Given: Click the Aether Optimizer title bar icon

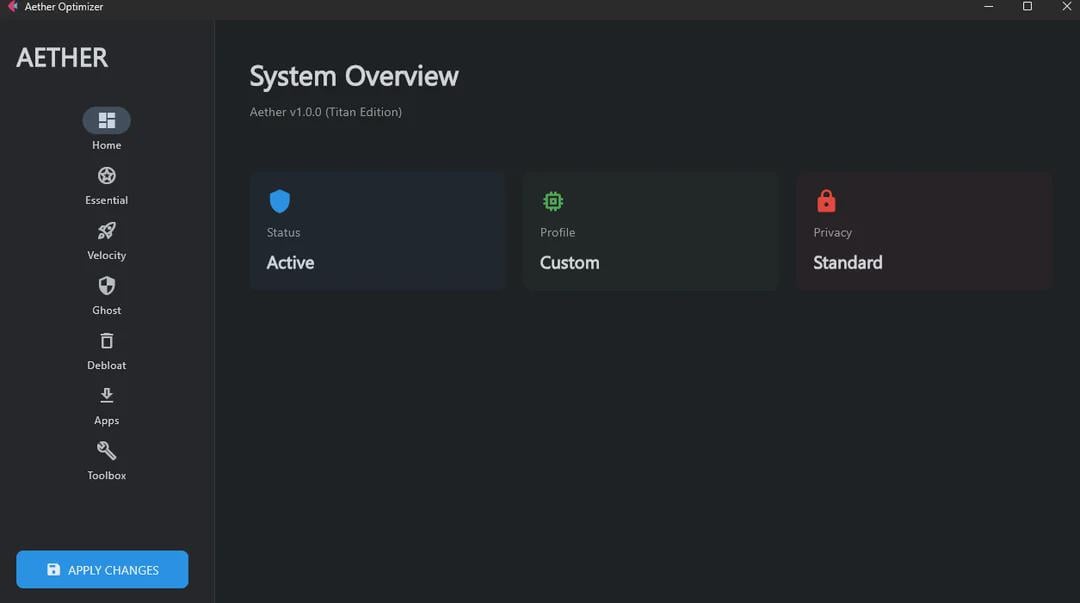Looking at the screenshot, I should coord(13,7).
